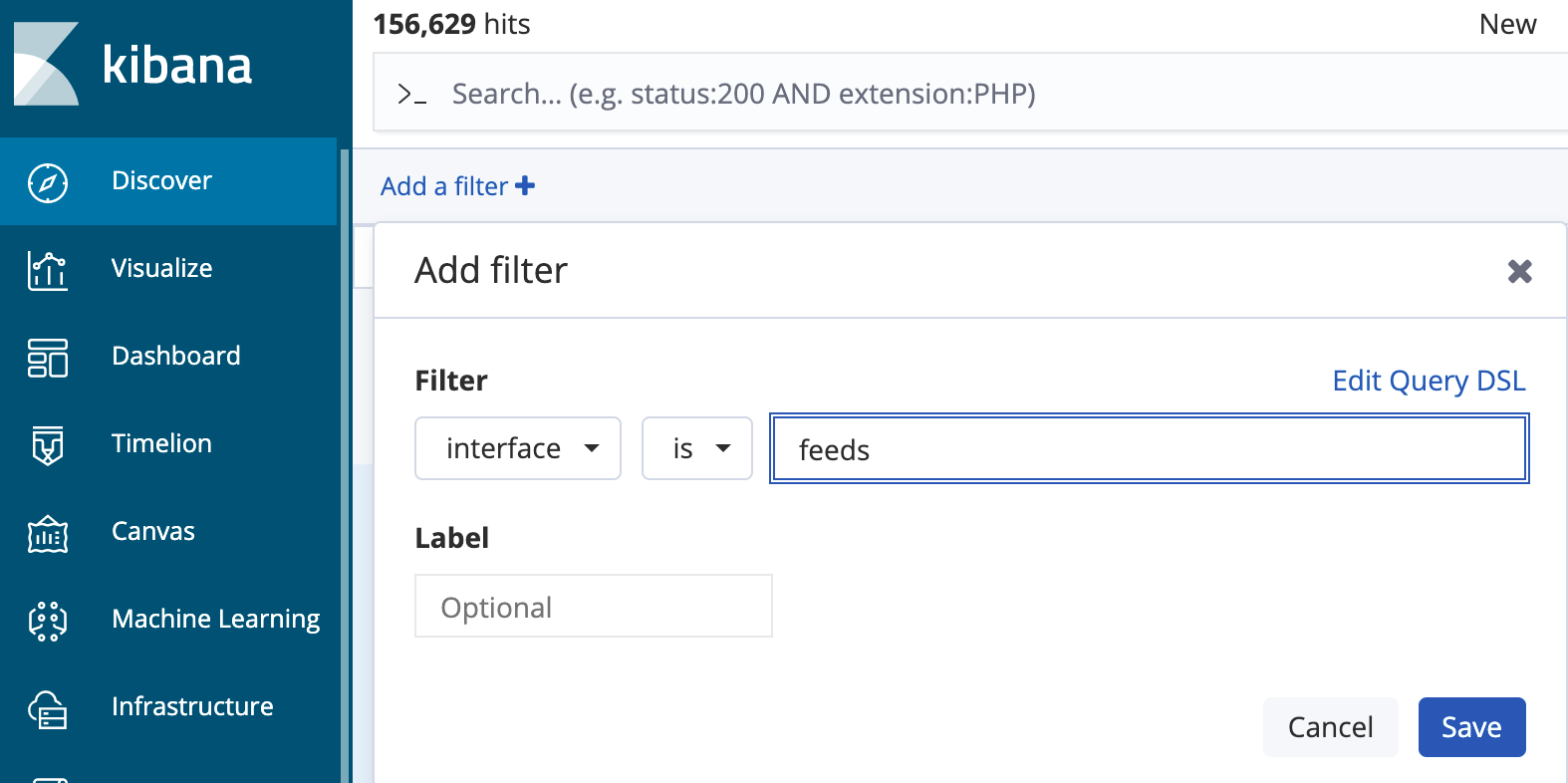Close the Add filter dialog

(1519, 271)
